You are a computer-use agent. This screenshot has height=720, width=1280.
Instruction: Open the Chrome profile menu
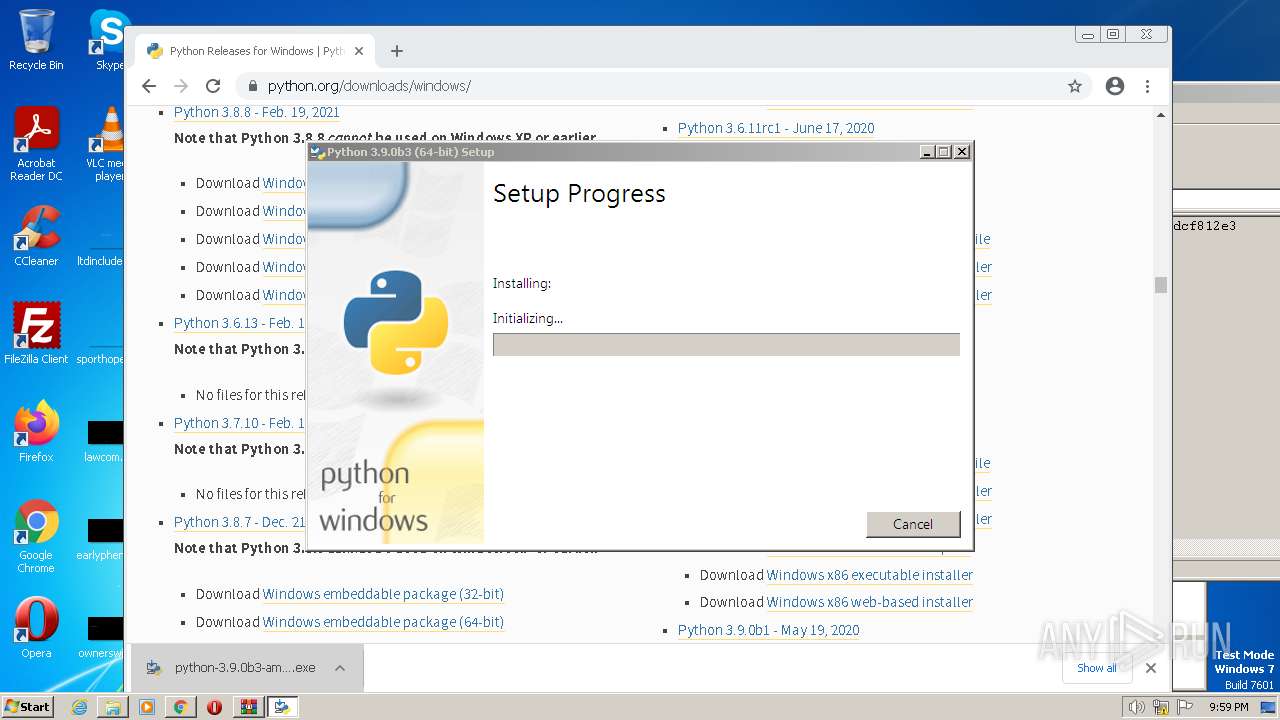[1115, 86]
